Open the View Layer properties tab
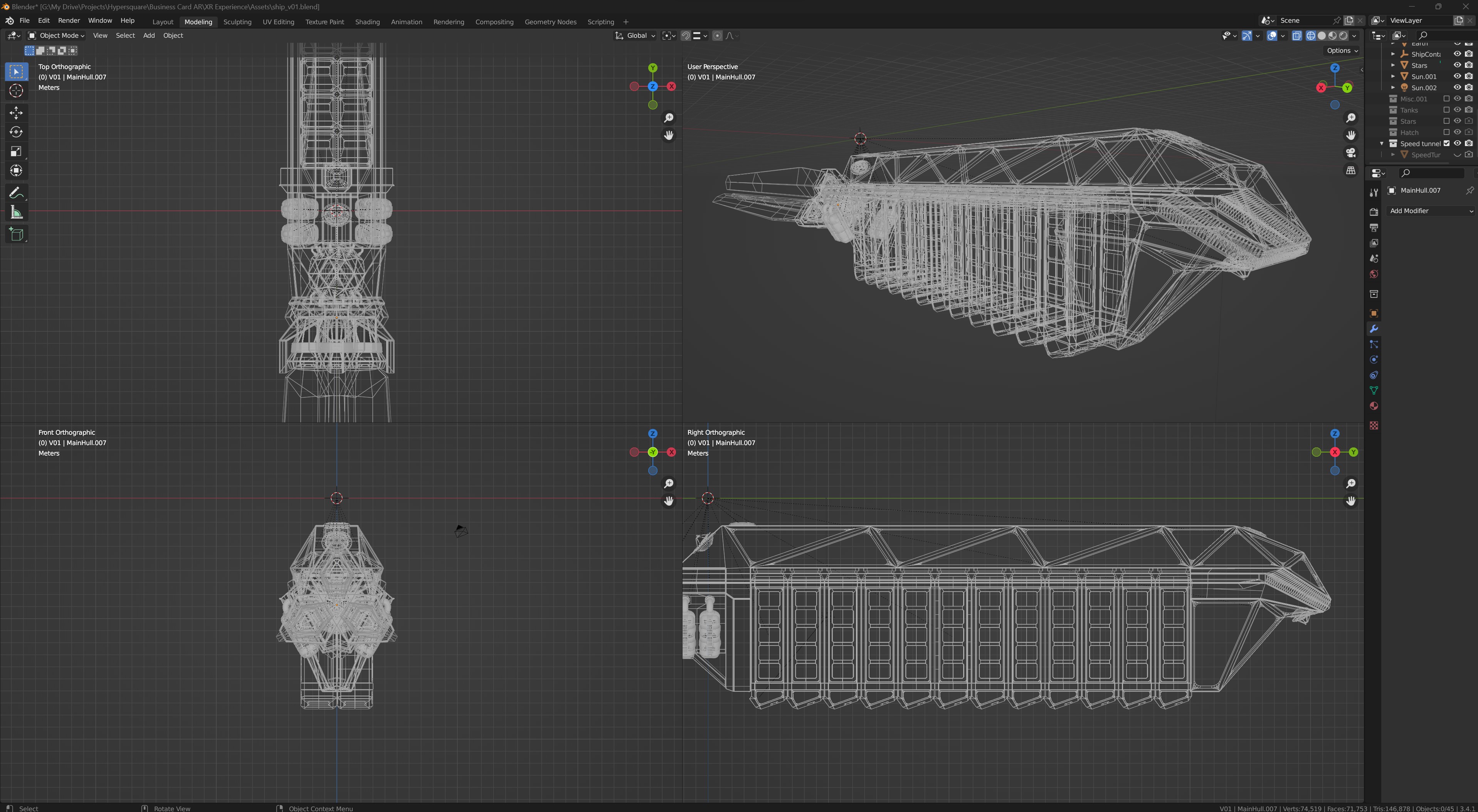 1374,243
